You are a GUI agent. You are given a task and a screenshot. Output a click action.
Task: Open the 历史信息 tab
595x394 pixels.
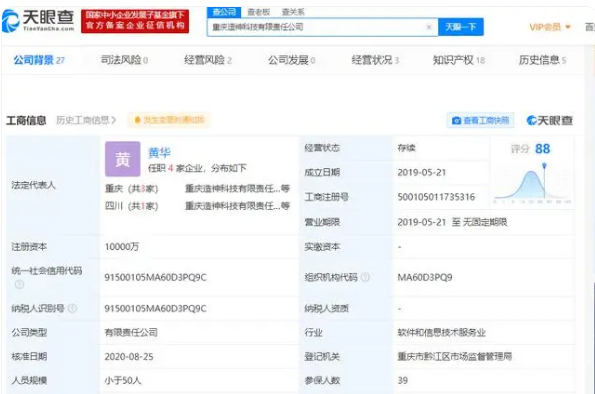click(542, 60)
